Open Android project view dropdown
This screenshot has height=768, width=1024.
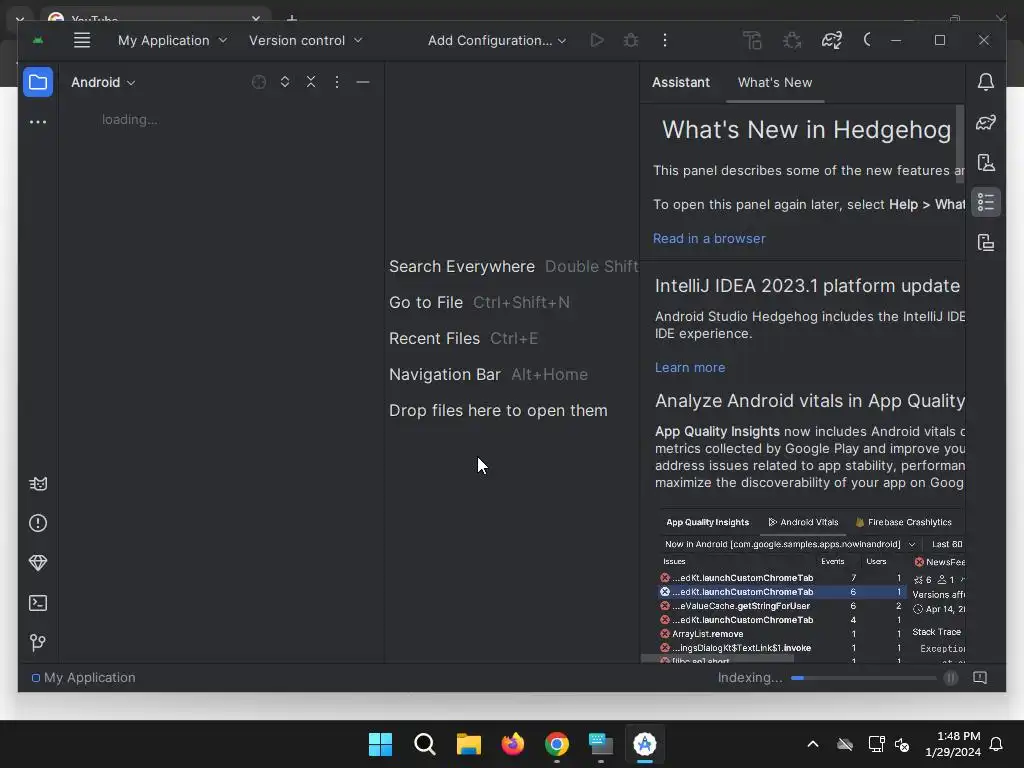pos(103,82)
